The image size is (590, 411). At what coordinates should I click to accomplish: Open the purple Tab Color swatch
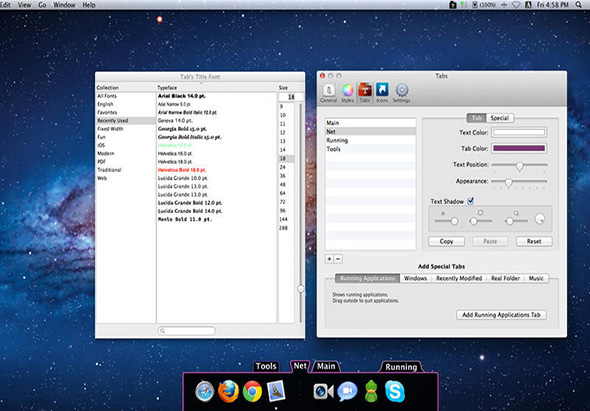click(519, 148)
